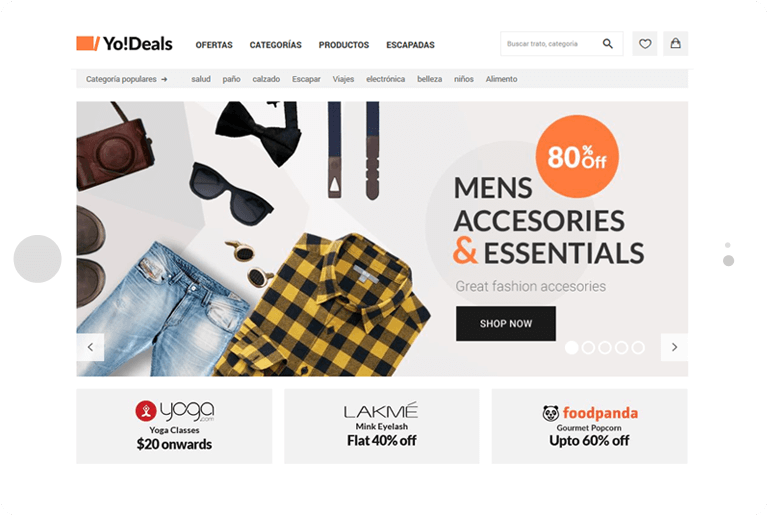Viewport: 768px width, 516px height.
Task: Click the red yoga logo icon
Action: click(145, 411)
